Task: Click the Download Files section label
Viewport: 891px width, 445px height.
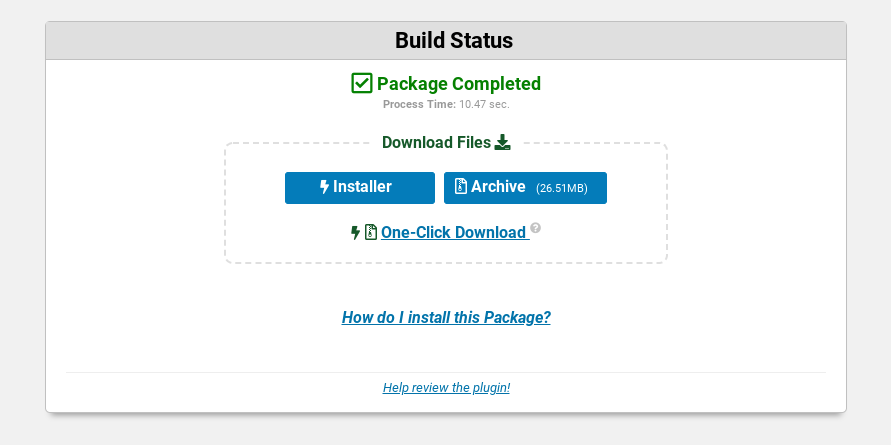Action: [436, 142]
